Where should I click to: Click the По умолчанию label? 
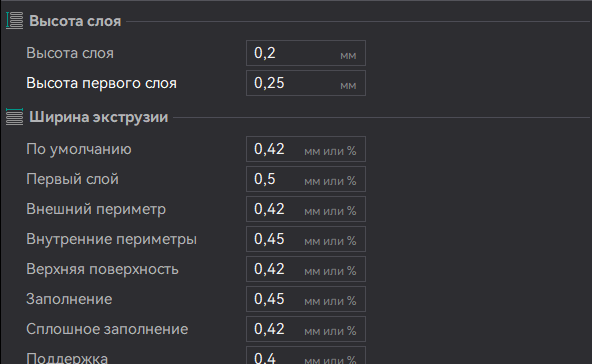tap(79, 149)
